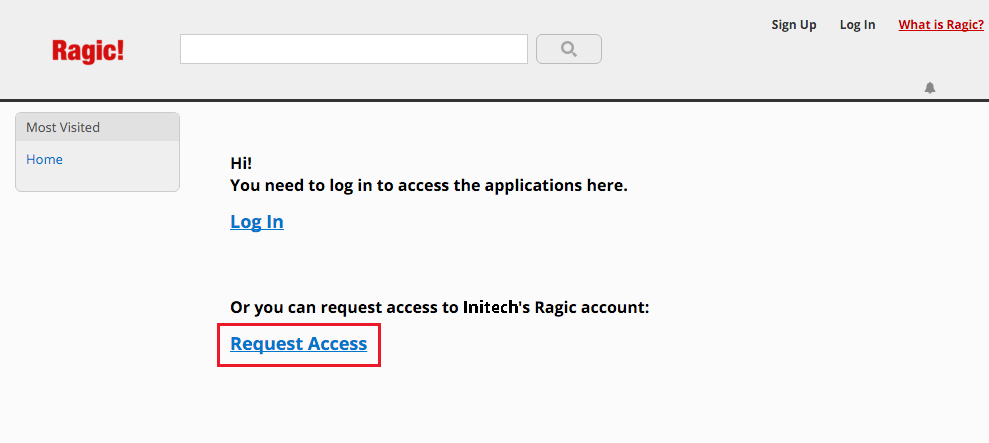Screen dimensions: 989x443
Task: Click the Request Access link
Action: (x=298, y=343)
